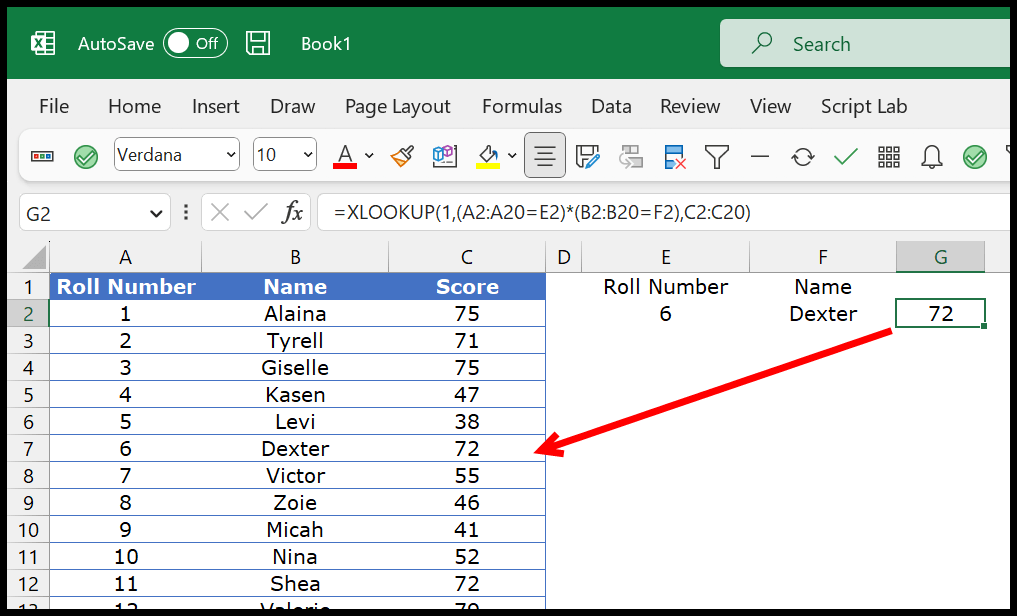This screenshot has height=616, width=1017.
Task: Click the Select All corner triangle
Action: click(x=34, y=257)
